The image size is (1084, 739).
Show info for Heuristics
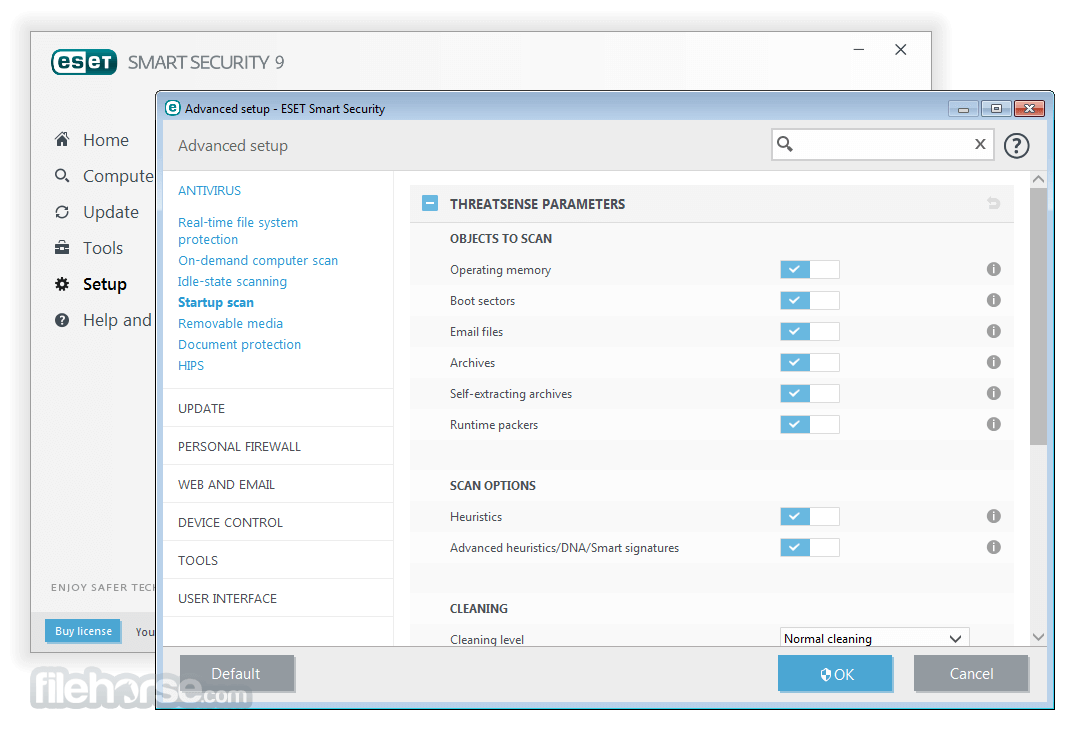993,516
